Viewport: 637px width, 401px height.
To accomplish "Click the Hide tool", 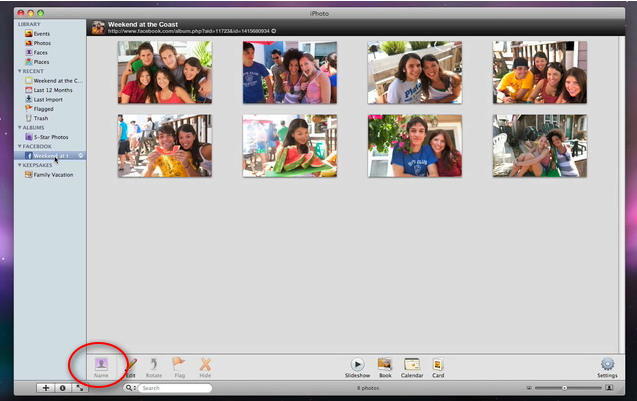I will point(205,368).
